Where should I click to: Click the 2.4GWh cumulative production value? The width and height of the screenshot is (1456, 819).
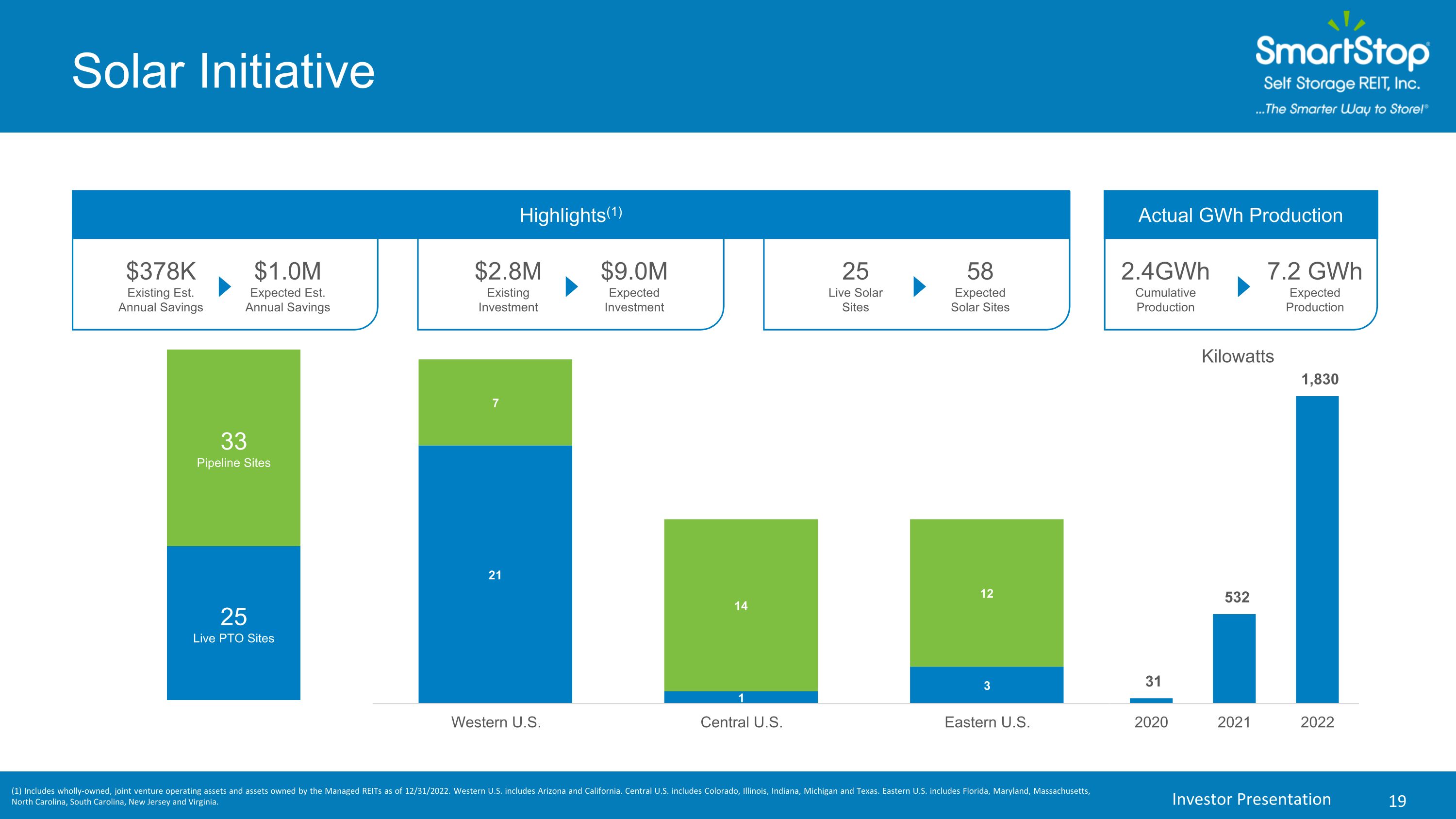click(x=1165, y=271)
